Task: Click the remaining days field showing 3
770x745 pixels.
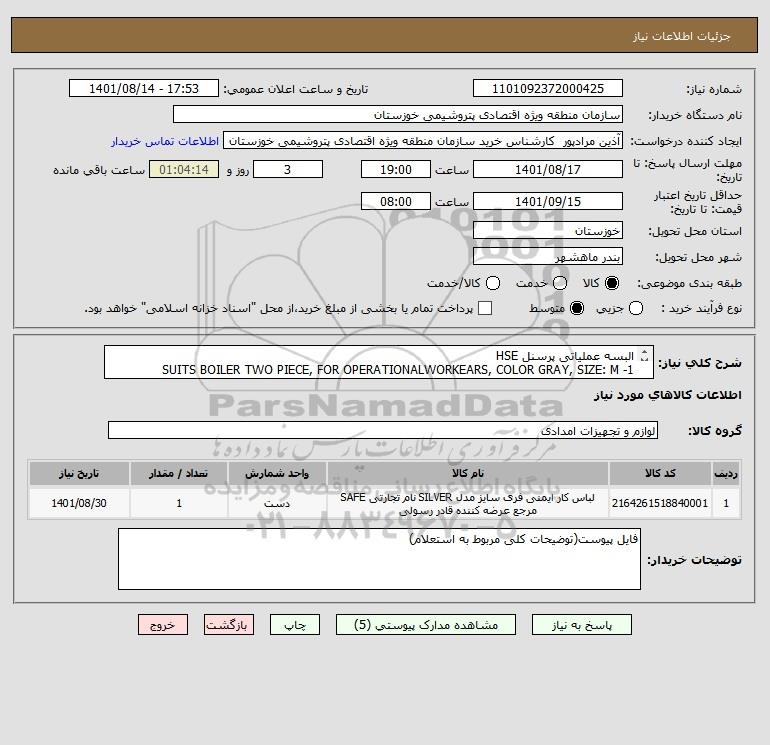Action: (x=288, y=169)
